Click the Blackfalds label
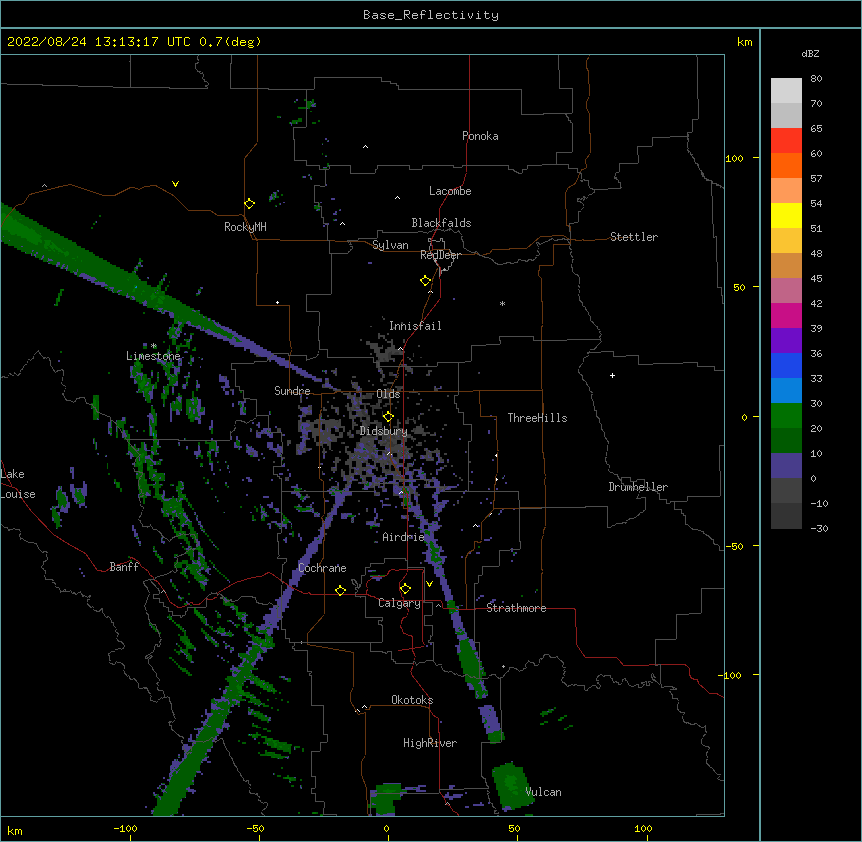862x842 pixels. [441, 223]
